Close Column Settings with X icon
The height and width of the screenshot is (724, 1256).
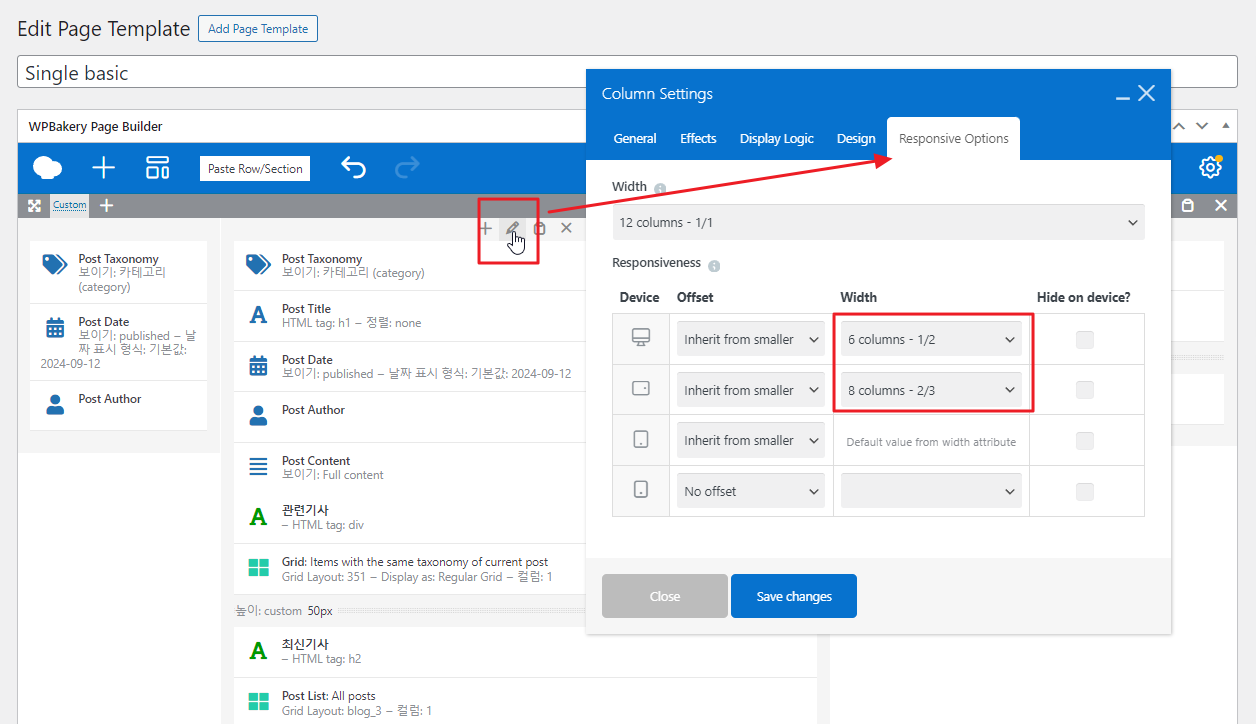tap(1147, 93)
